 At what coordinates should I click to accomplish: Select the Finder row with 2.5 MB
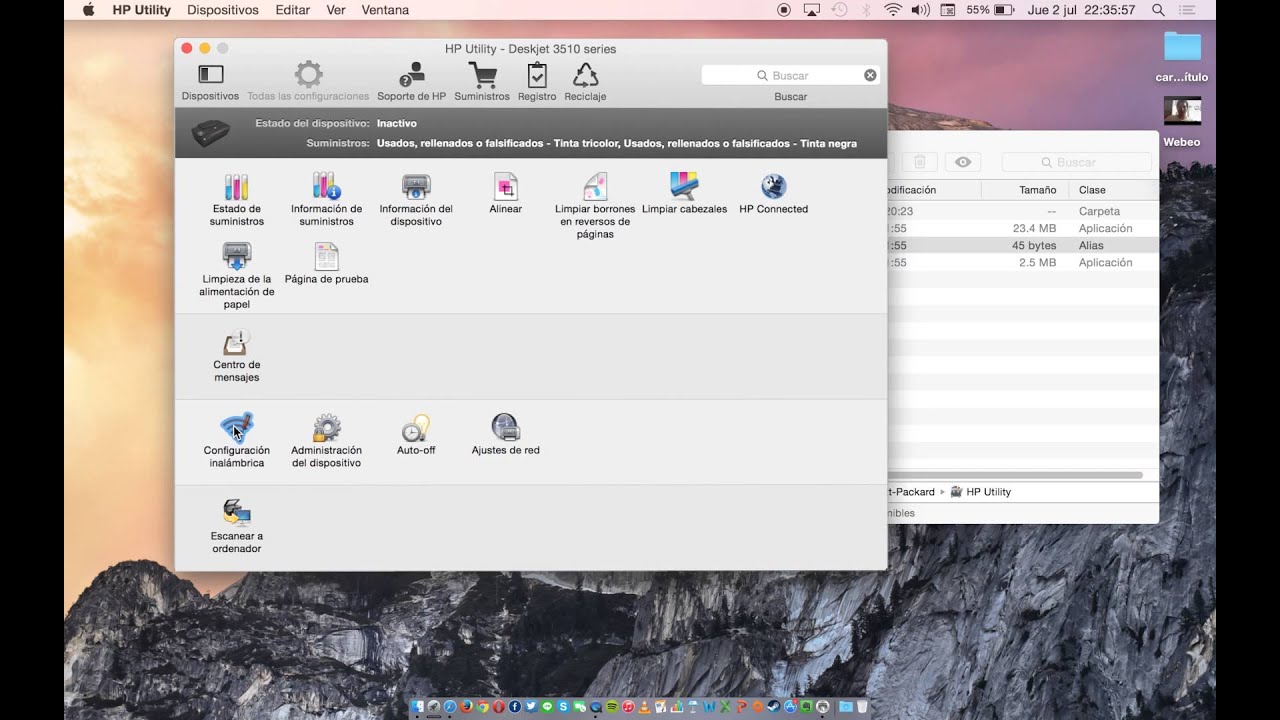coord(1023,262)
